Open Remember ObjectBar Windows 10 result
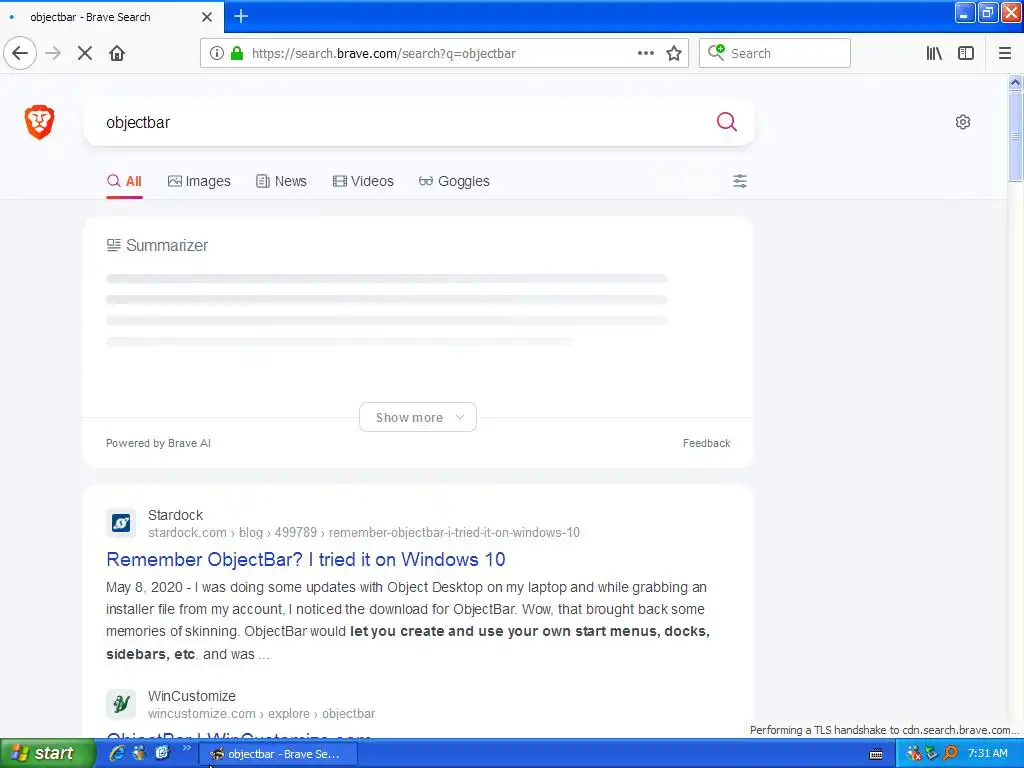 tap(306, 560)
